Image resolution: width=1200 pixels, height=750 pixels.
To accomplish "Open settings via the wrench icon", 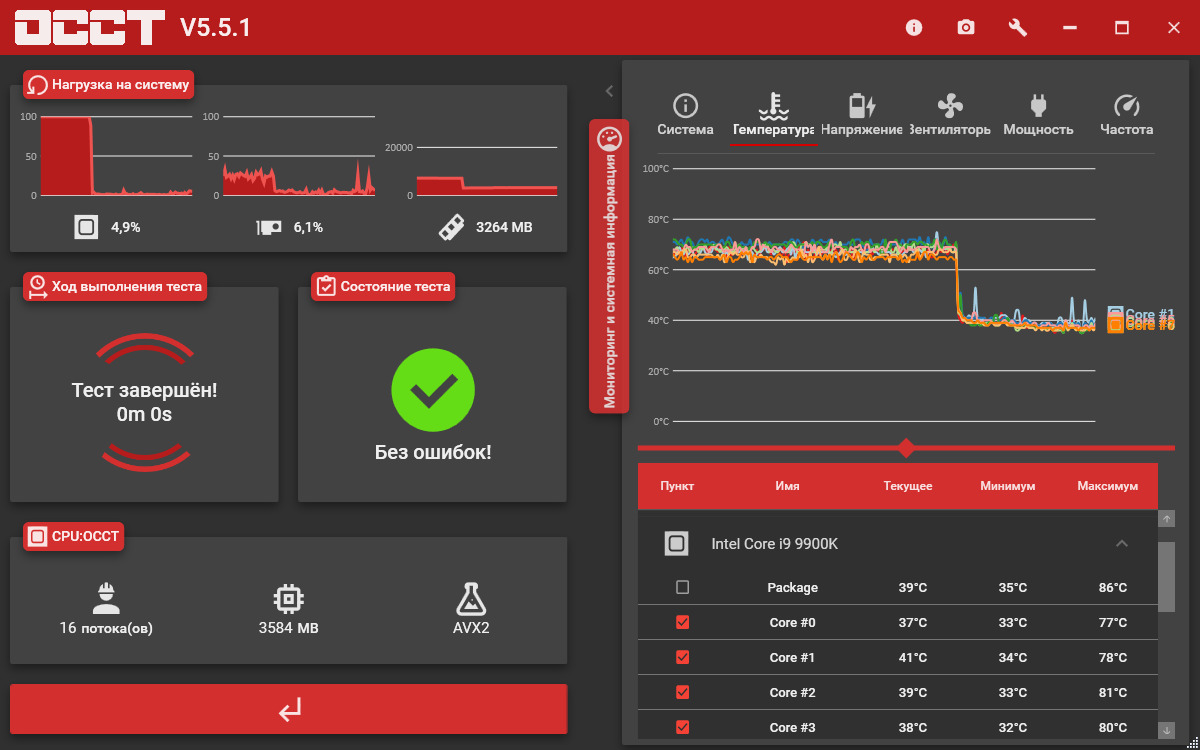I will (x=1018, y=27).
